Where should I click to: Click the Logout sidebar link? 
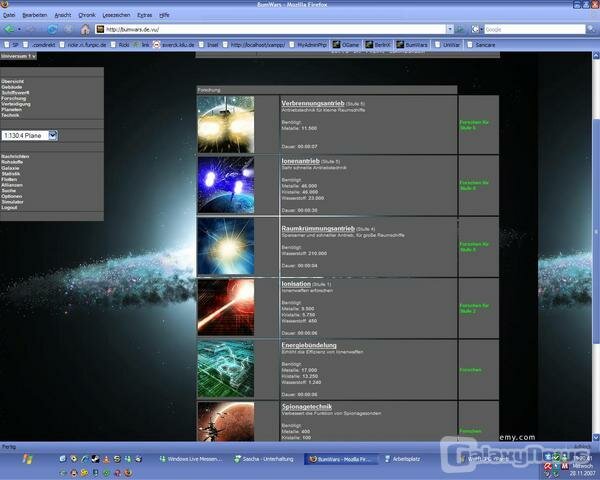click(9, 207)
